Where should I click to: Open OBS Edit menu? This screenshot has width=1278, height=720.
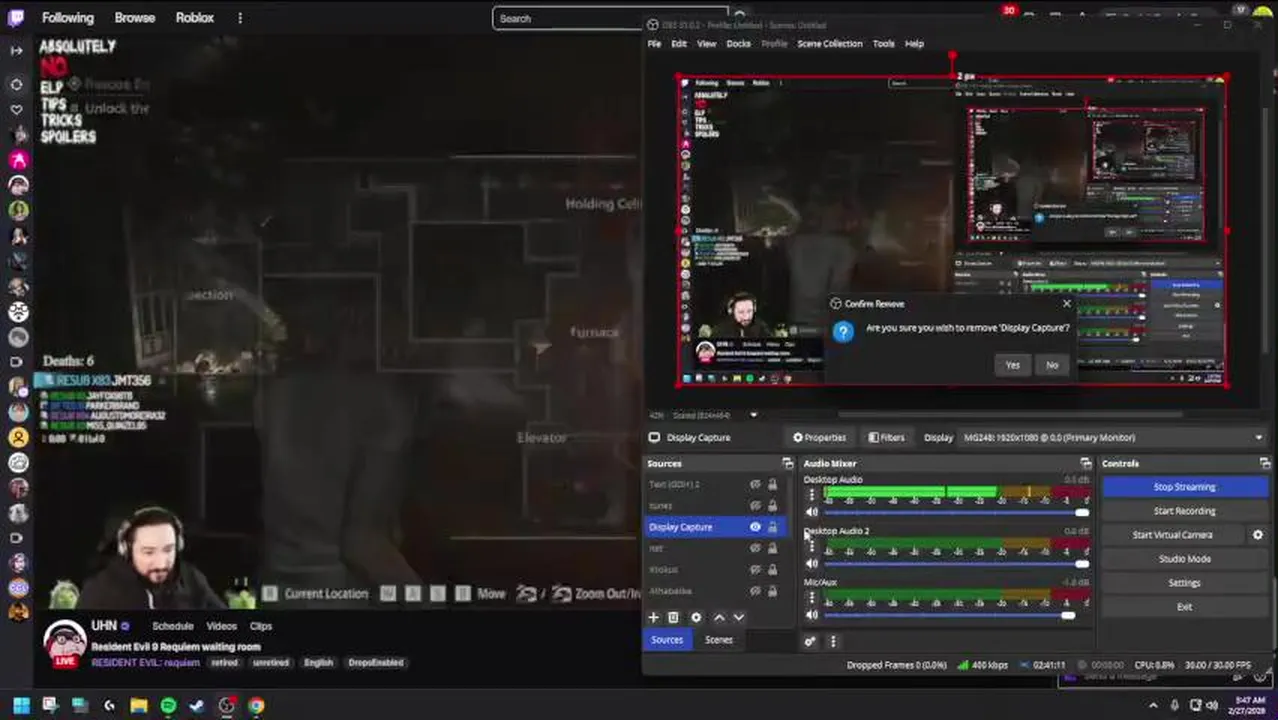pos(679,44)
